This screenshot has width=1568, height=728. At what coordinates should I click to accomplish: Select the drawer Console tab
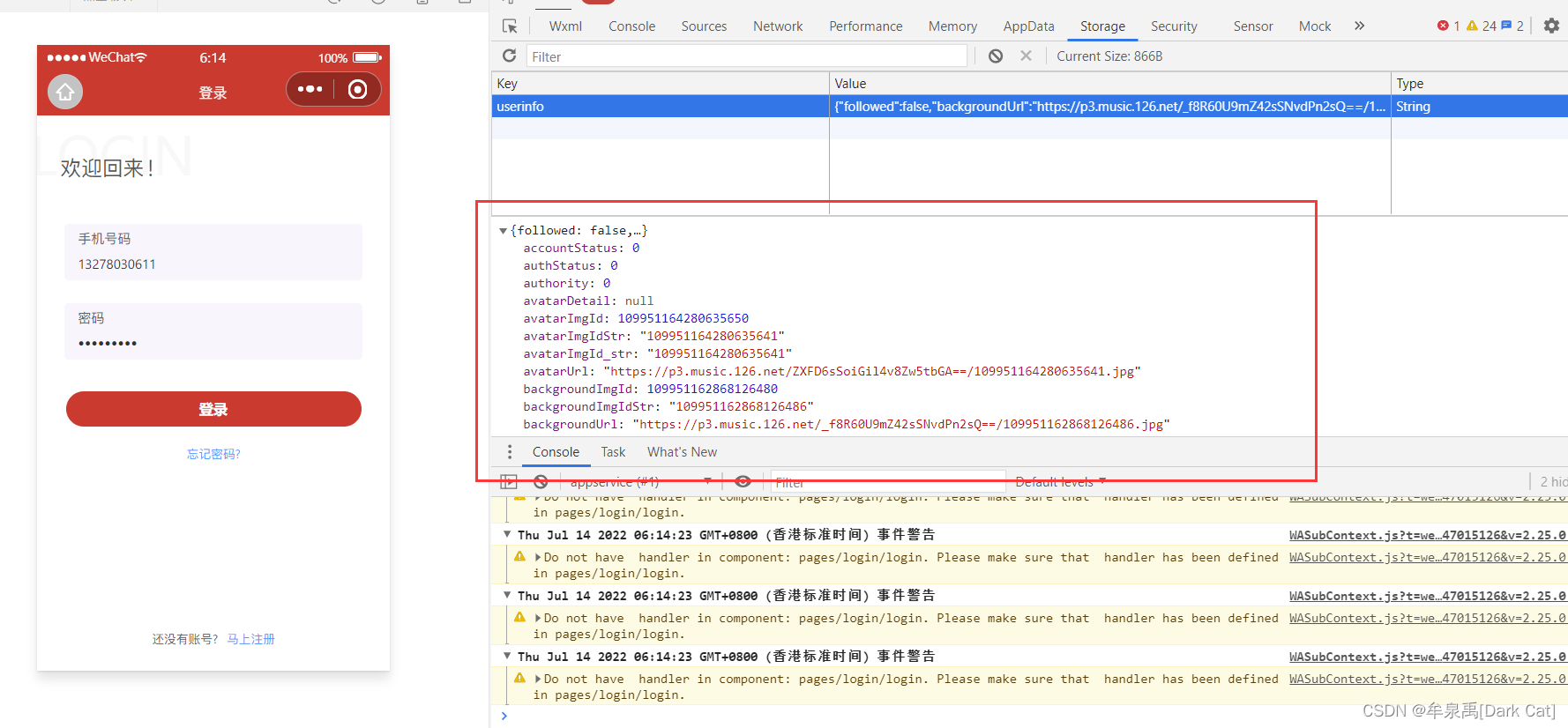pos(556,452)
